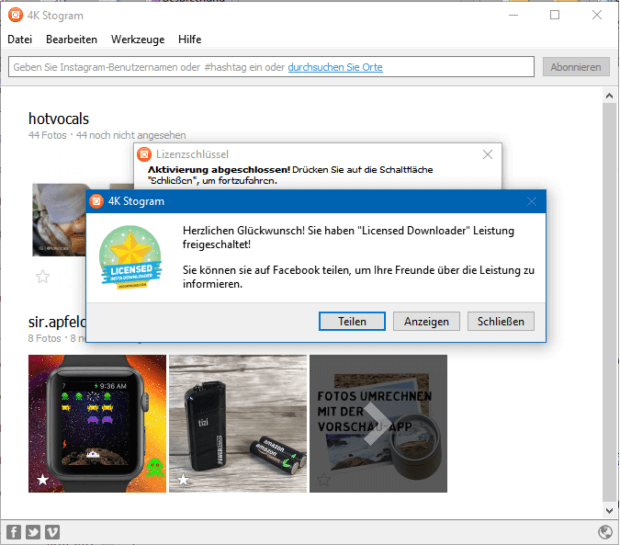Open the Datei menu
This screenshot has height=545, width=620.
pyautogui.click(x=20, y=39)
